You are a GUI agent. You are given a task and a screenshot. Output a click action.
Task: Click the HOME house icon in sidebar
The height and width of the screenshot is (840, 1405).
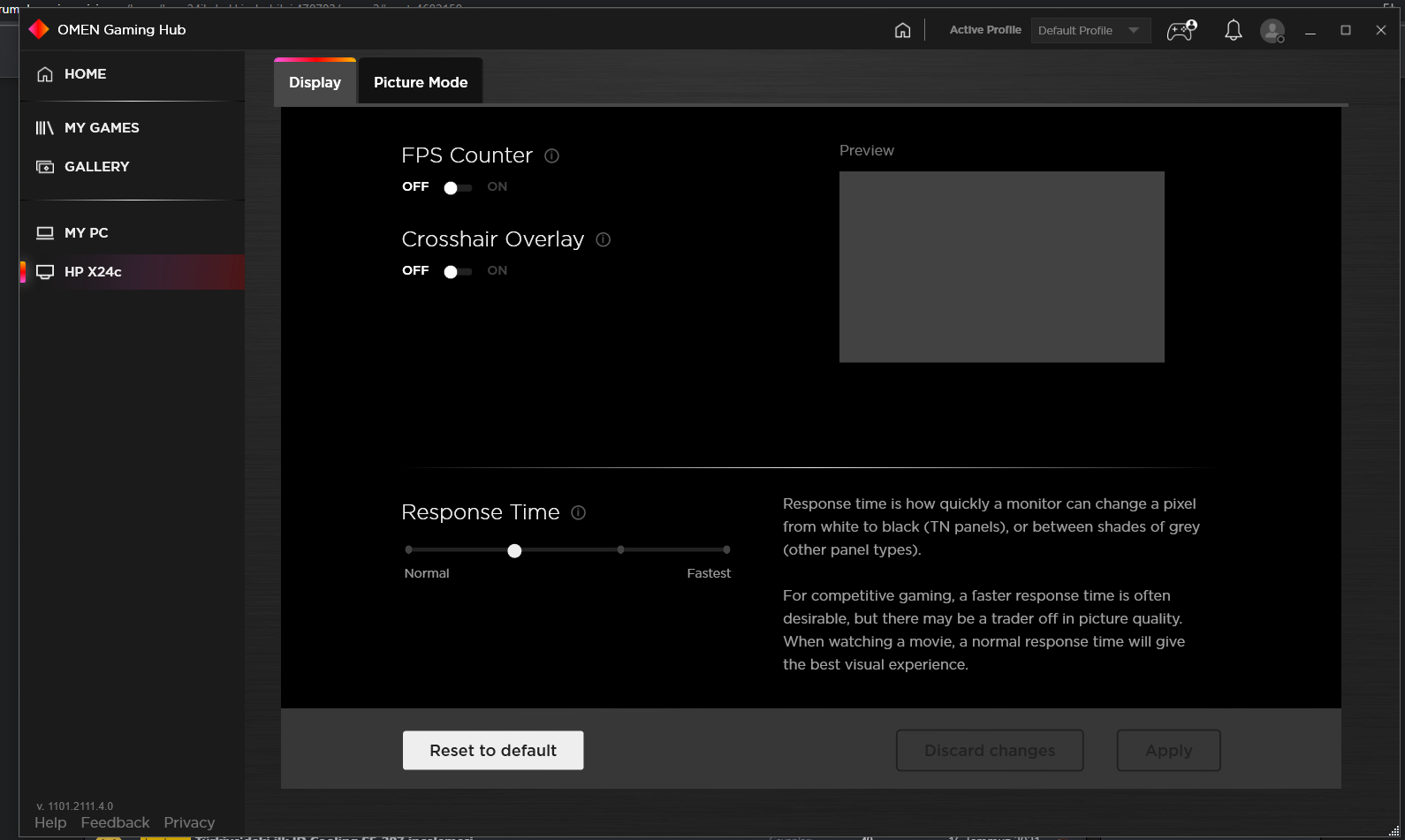pyautogui.click(x=45, y=74)
